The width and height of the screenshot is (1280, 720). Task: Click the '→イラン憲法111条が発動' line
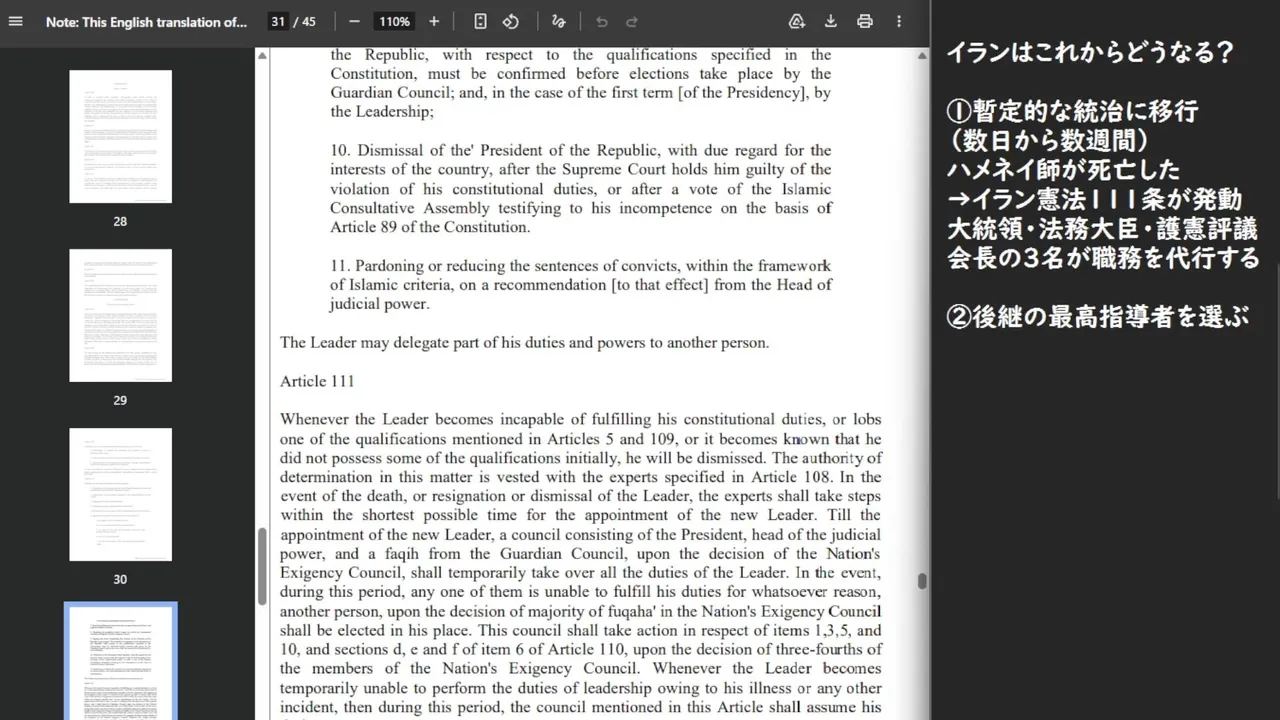[1094, 200]
